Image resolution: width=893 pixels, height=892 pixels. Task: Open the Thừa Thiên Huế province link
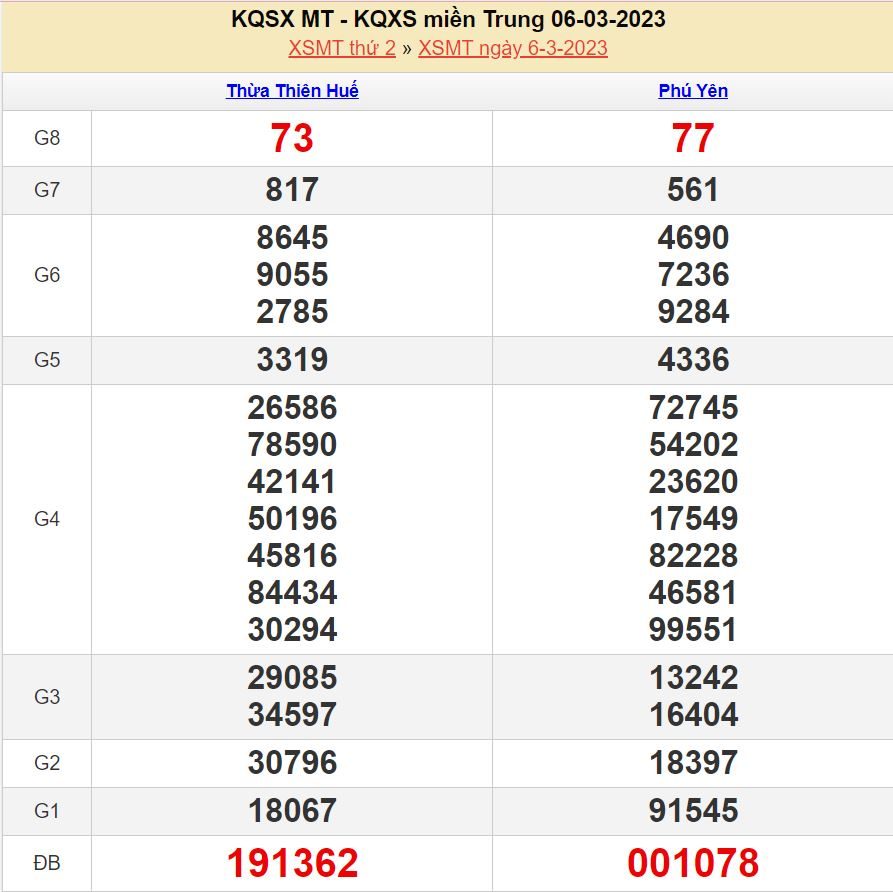coord(292,91)
